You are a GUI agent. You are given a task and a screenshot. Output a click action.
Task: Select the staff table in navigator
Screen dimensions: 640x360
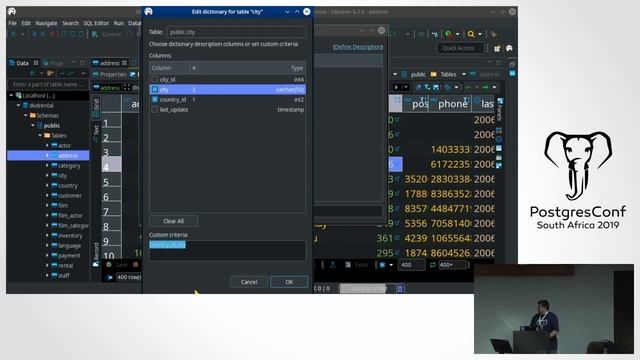pos(64,276)
